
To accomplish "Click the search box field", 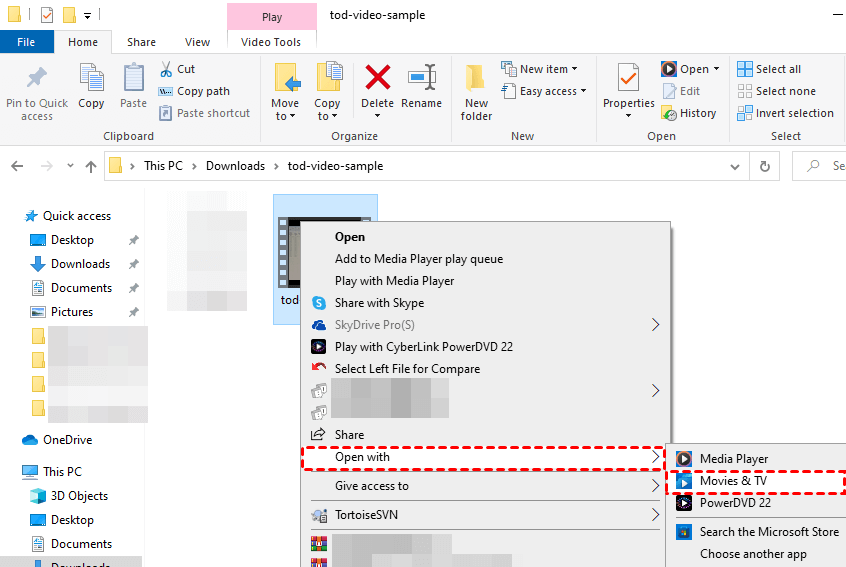I will coord(819,166).
